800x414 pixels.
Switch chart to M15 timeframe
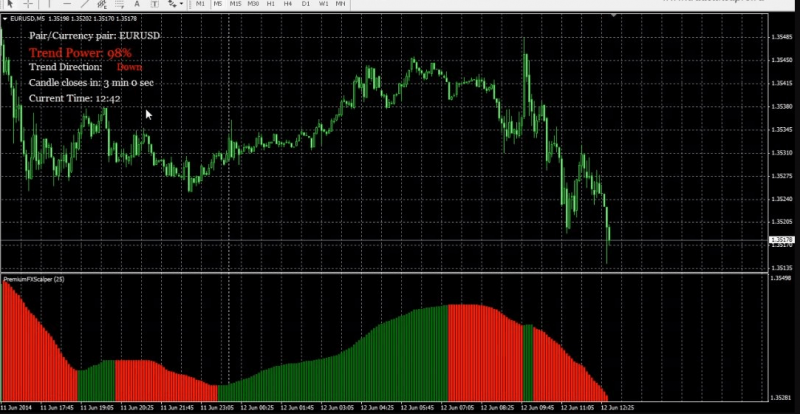pyautogui.click(x=236, y=4)
